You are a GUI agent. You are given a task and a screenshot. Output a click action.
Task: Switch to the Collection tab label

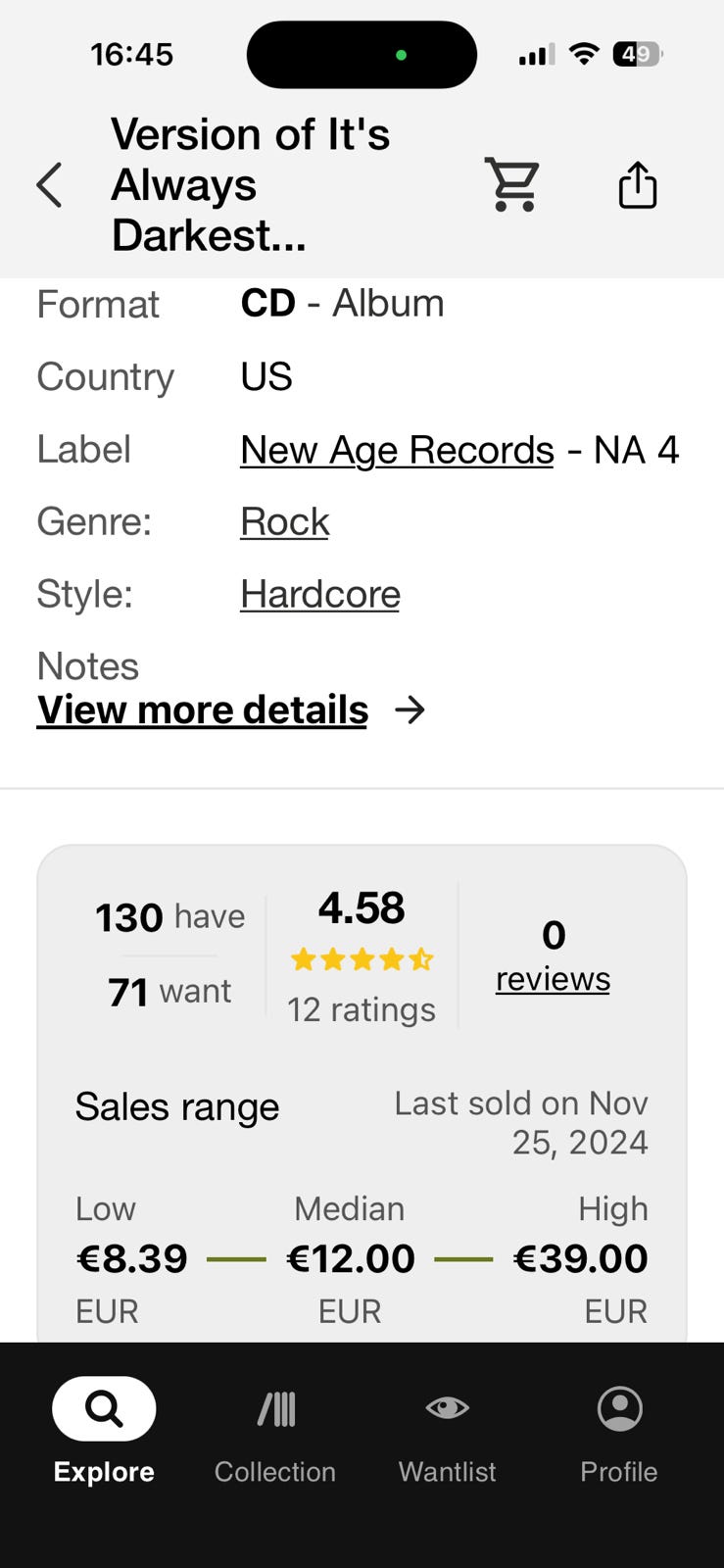click(x=275, y=1471)
